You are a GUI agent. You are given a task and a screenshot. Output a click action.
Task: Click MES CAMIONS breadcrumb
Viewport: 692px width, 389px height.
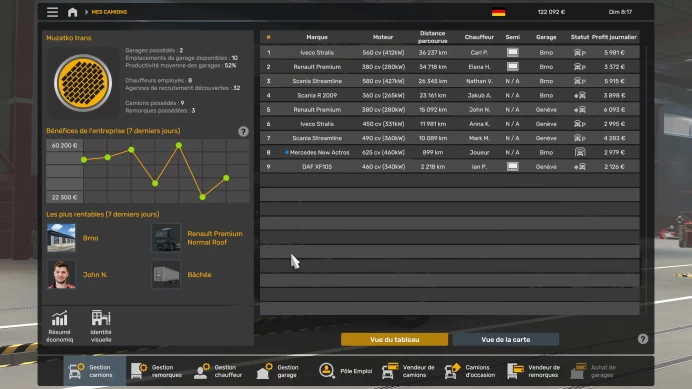109,12
